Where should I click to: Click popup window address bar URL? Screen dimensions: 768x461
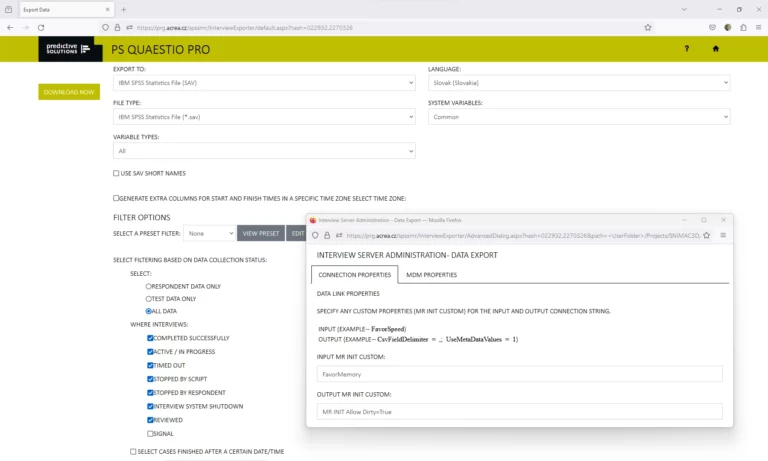coord(523,235)
